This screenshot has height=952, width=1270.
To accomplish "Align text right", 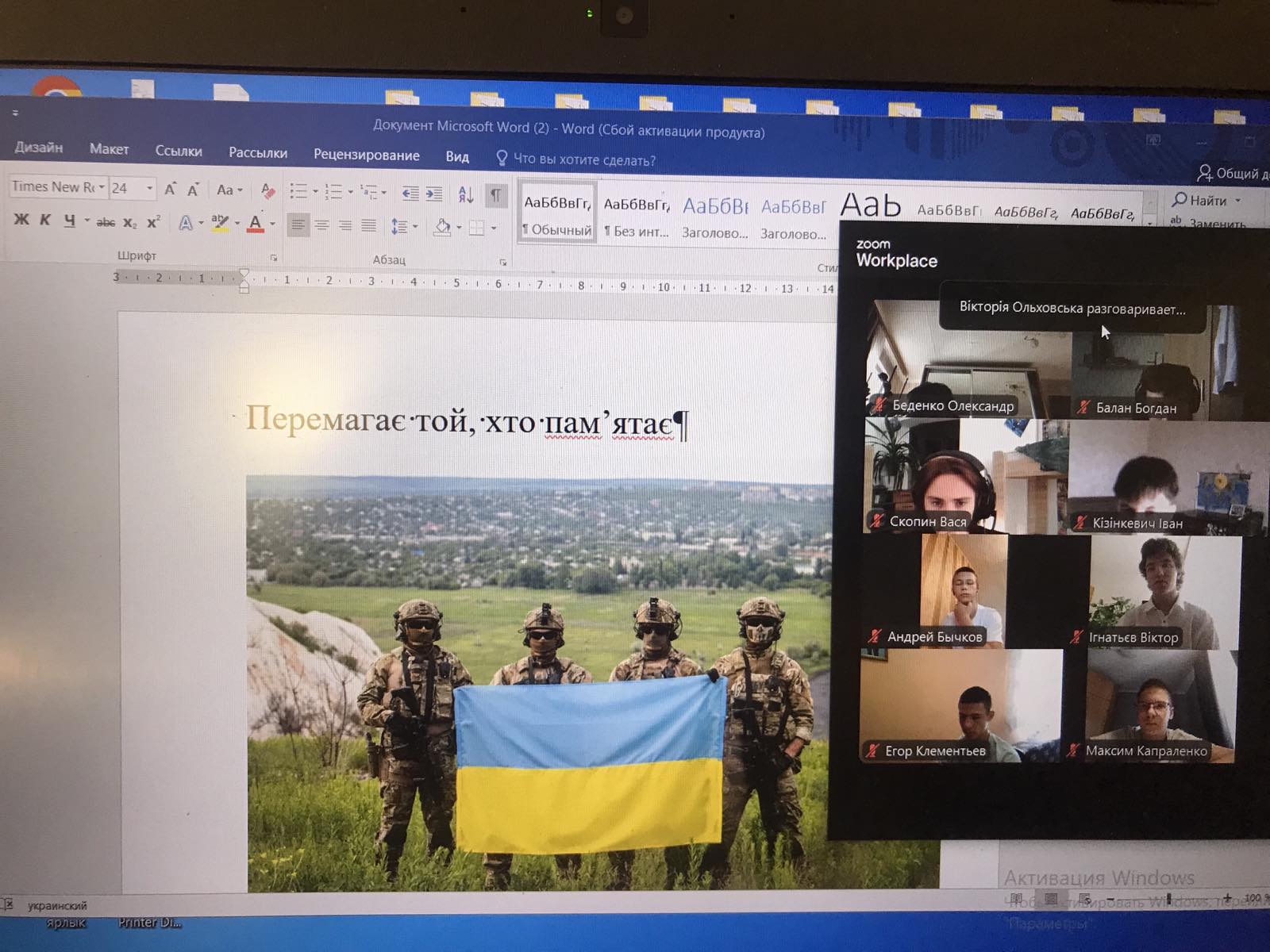I will pos(345,226).
